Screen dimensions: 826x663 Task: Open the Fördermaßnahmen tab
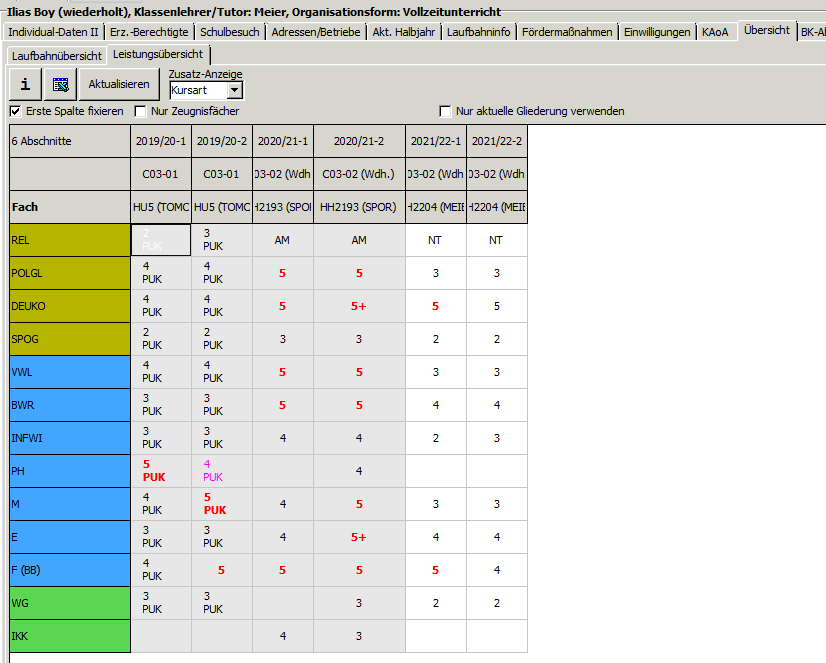[x=567, y=32]
